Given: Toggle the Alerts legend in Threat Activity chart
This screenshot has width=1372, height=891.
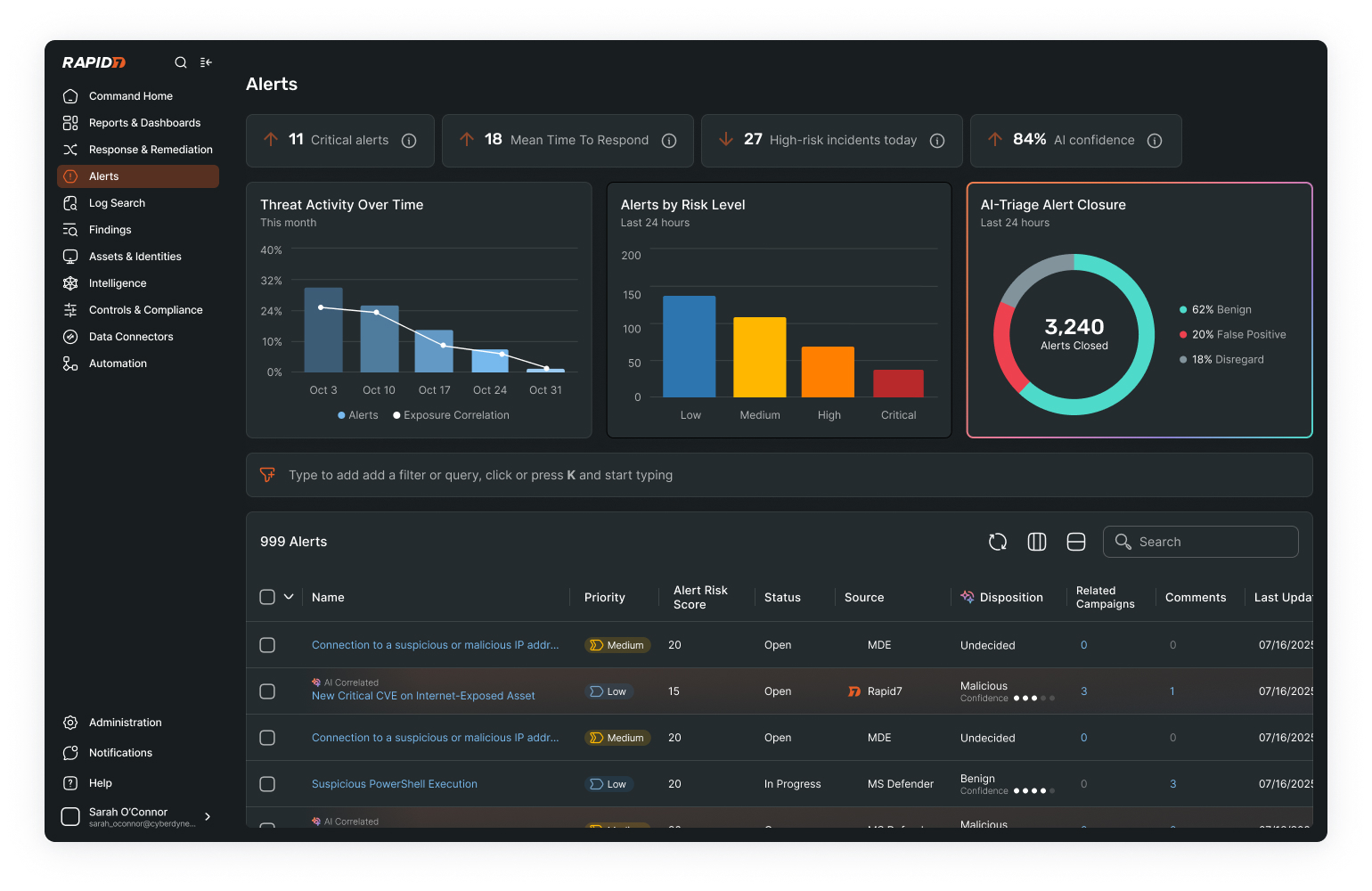Looking at the screenshot, I should tap(358, 415).
